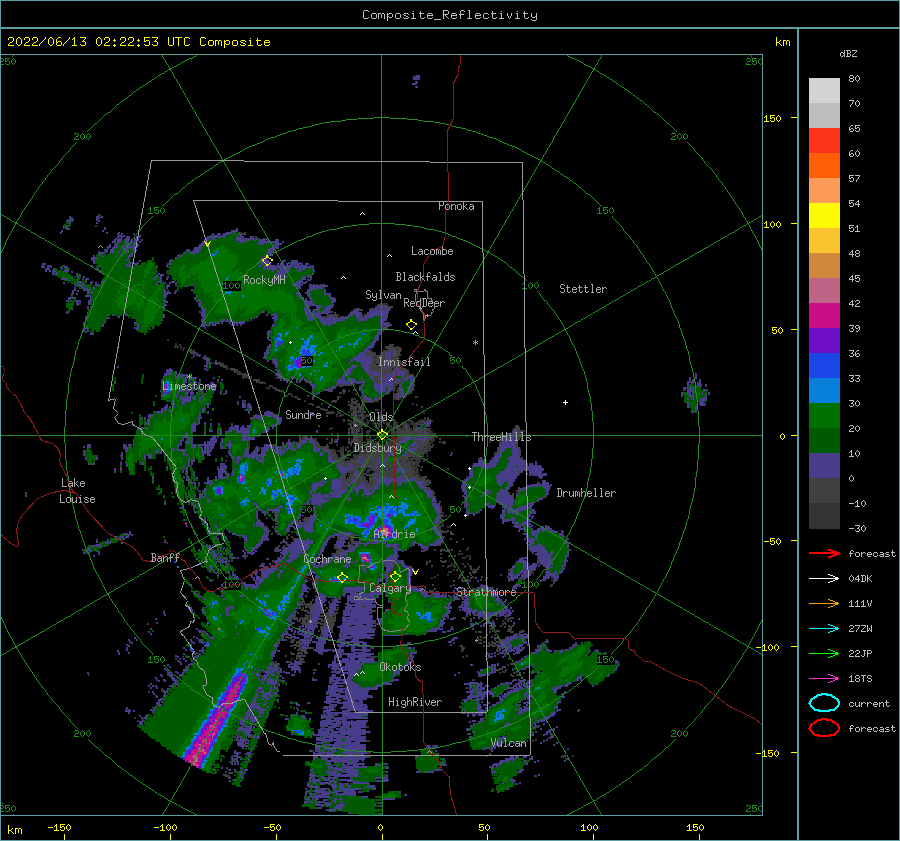Click the ThreeHills town label
Screen dimensions: 900x841
click(x=502, y=437)
